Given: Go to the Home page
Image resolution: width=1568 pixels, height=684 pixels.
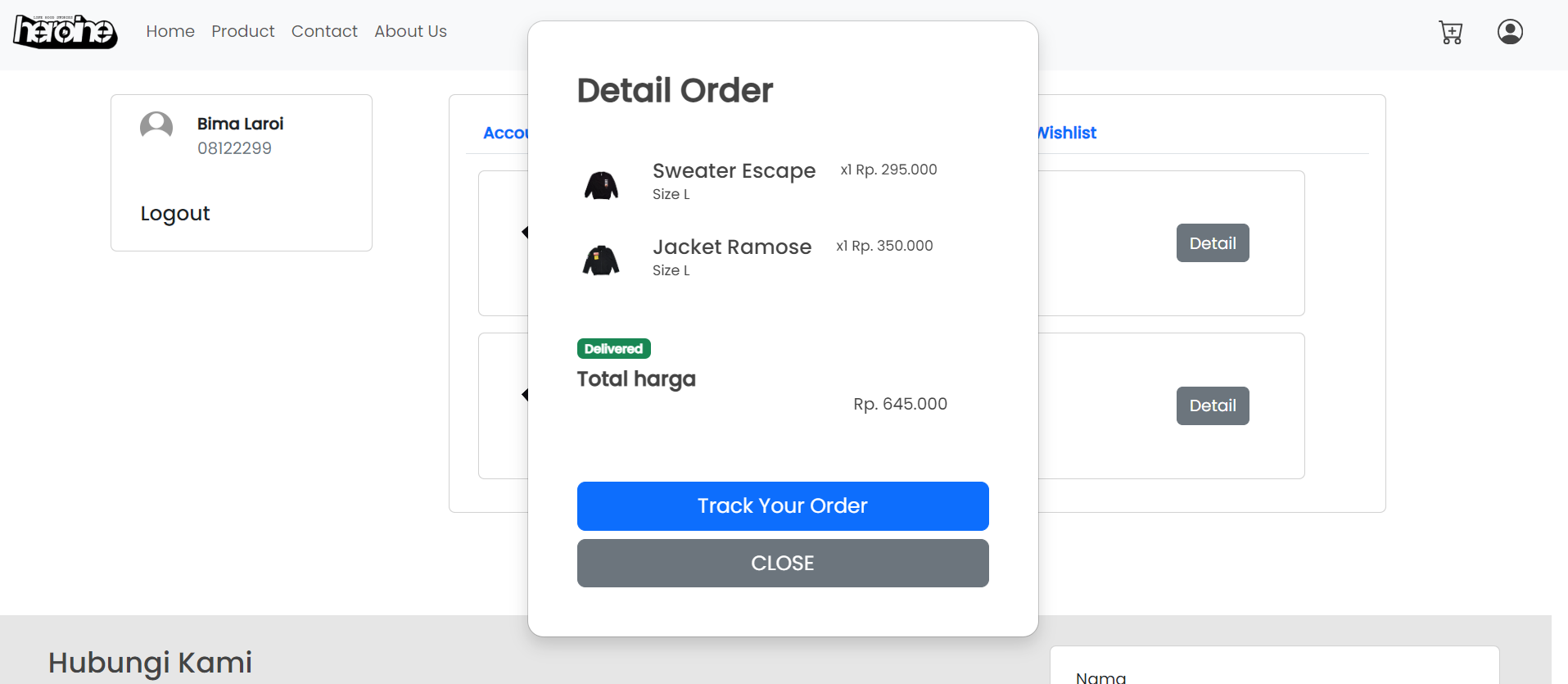Looking at the screenshot, I should coord(170,31).
